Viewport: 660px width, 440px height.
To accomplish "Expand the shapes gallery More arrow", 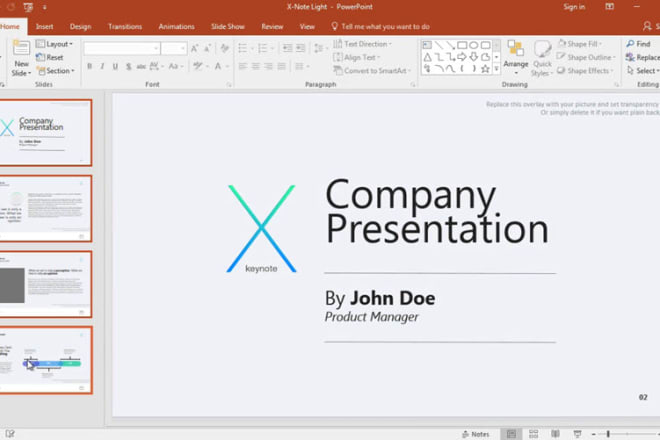I will click(x=497, y=69).
